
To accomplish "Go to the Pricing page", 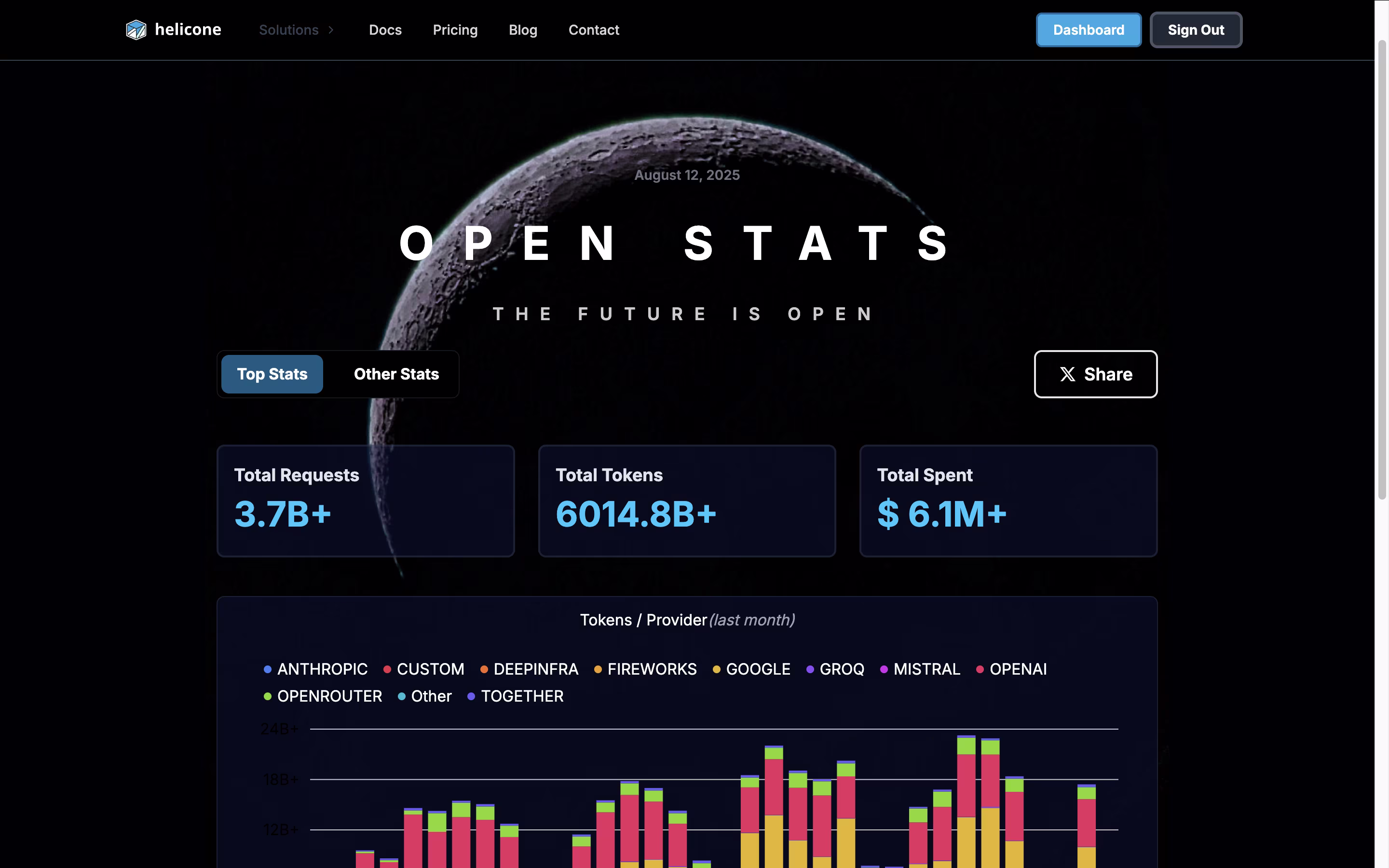I will click(455, 30).
